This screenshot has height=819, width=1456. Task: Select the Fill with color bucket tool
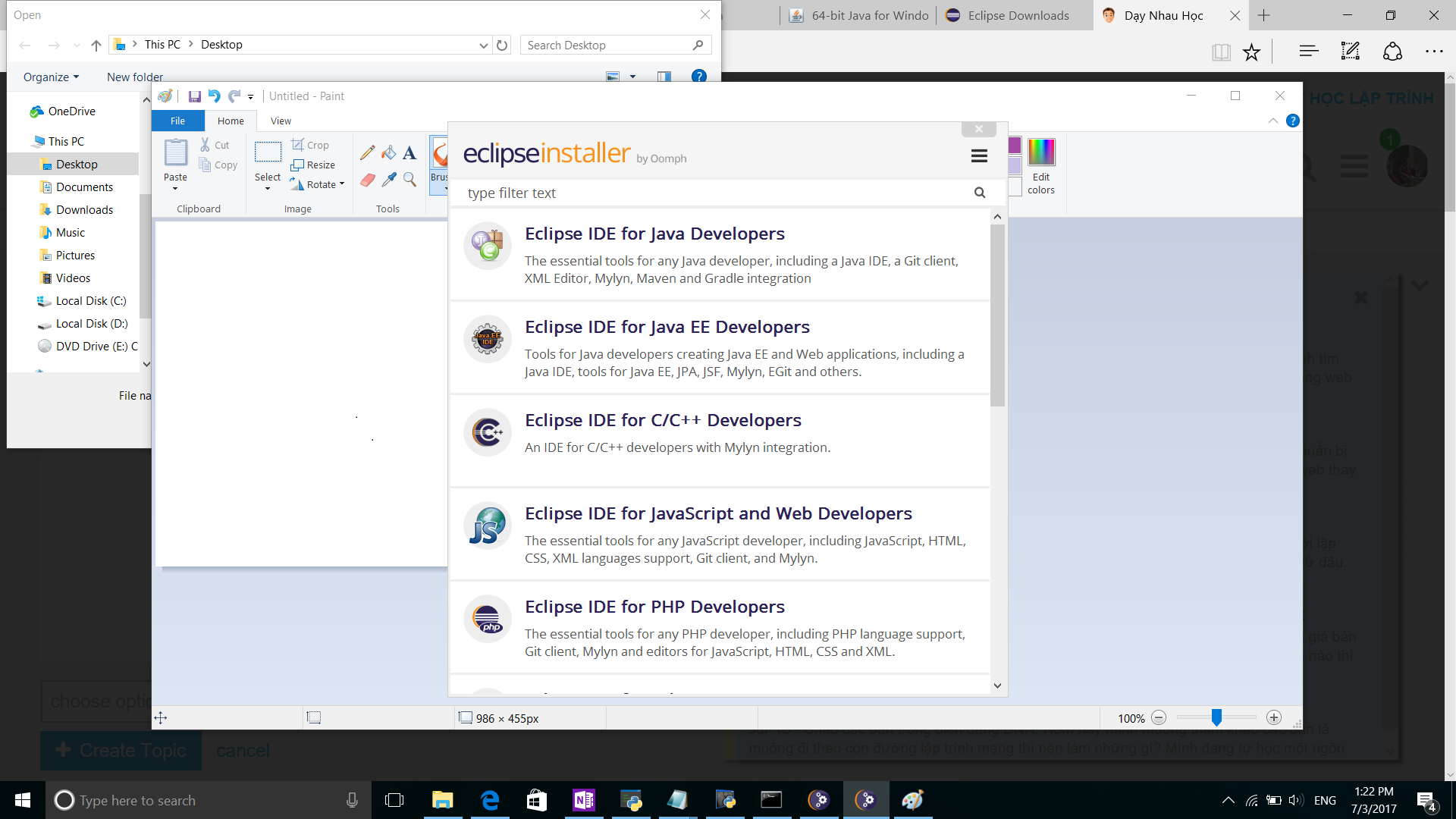389,153
